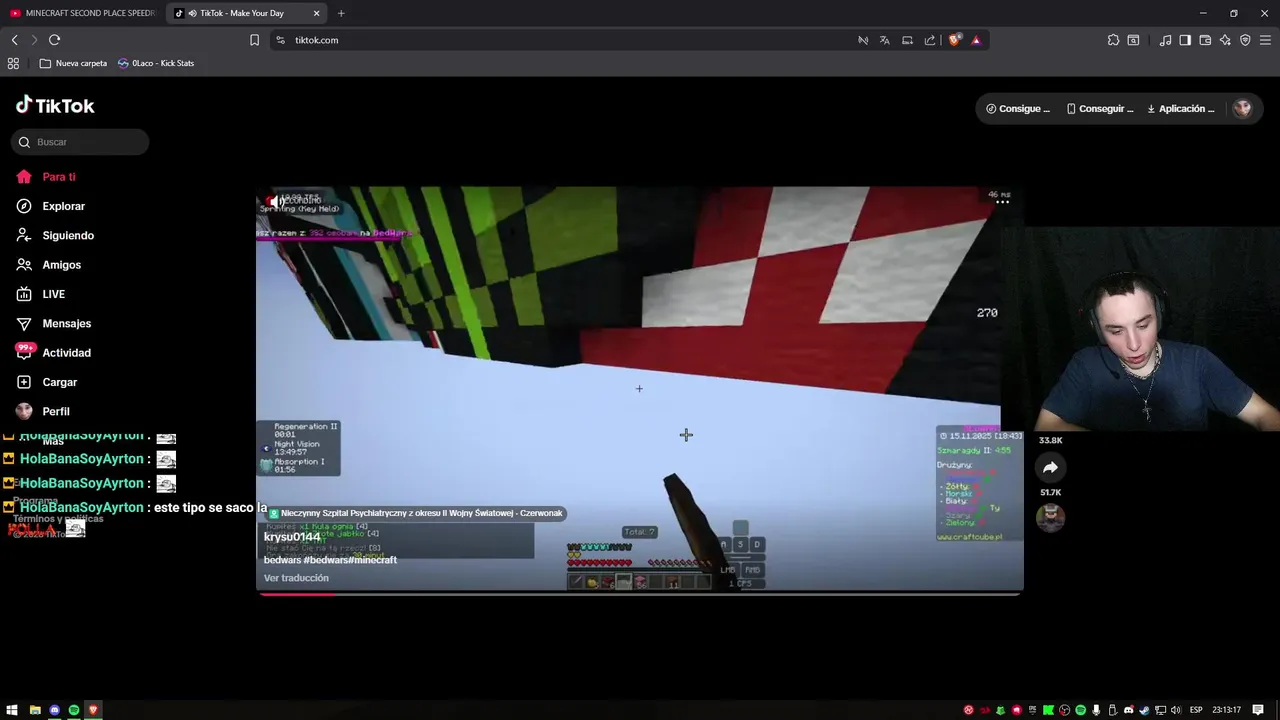The height and width of the screenshot is (720, 1280).
Task: Open the profile avatar in TikTok header
Action: pos(1242,108)
